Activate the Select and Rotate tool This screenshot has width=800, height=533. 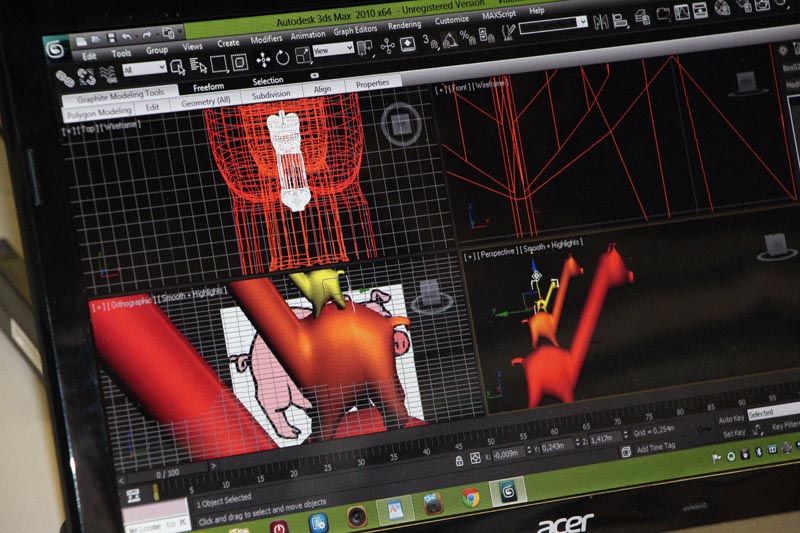click(x=283, y=56)
